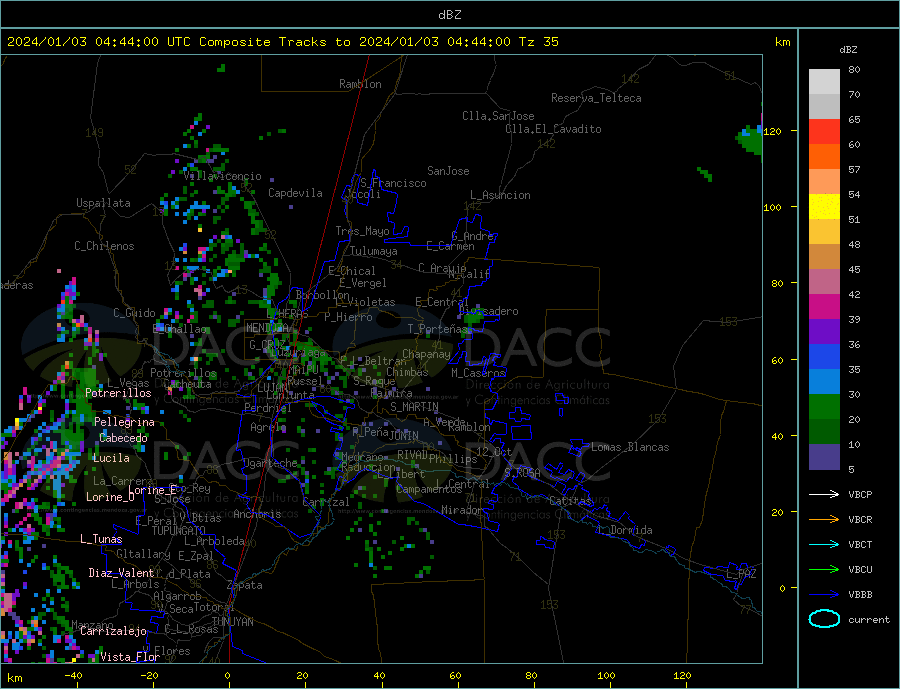
Task: Pick the red swatch between 65 and 60
Action: [824, 131]
